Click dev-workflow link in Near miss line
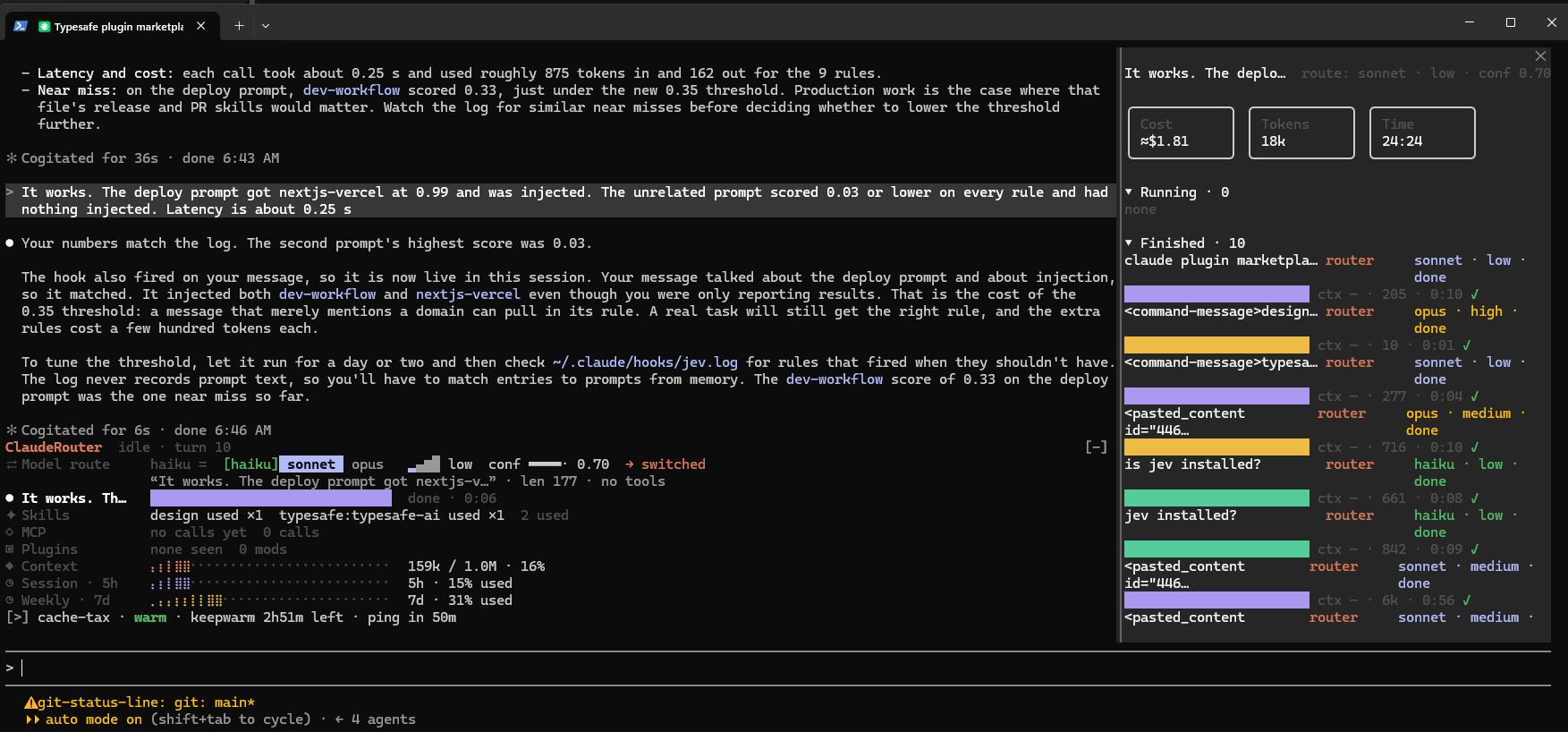This screenshot has width=1568, height=732. (352, 90)
